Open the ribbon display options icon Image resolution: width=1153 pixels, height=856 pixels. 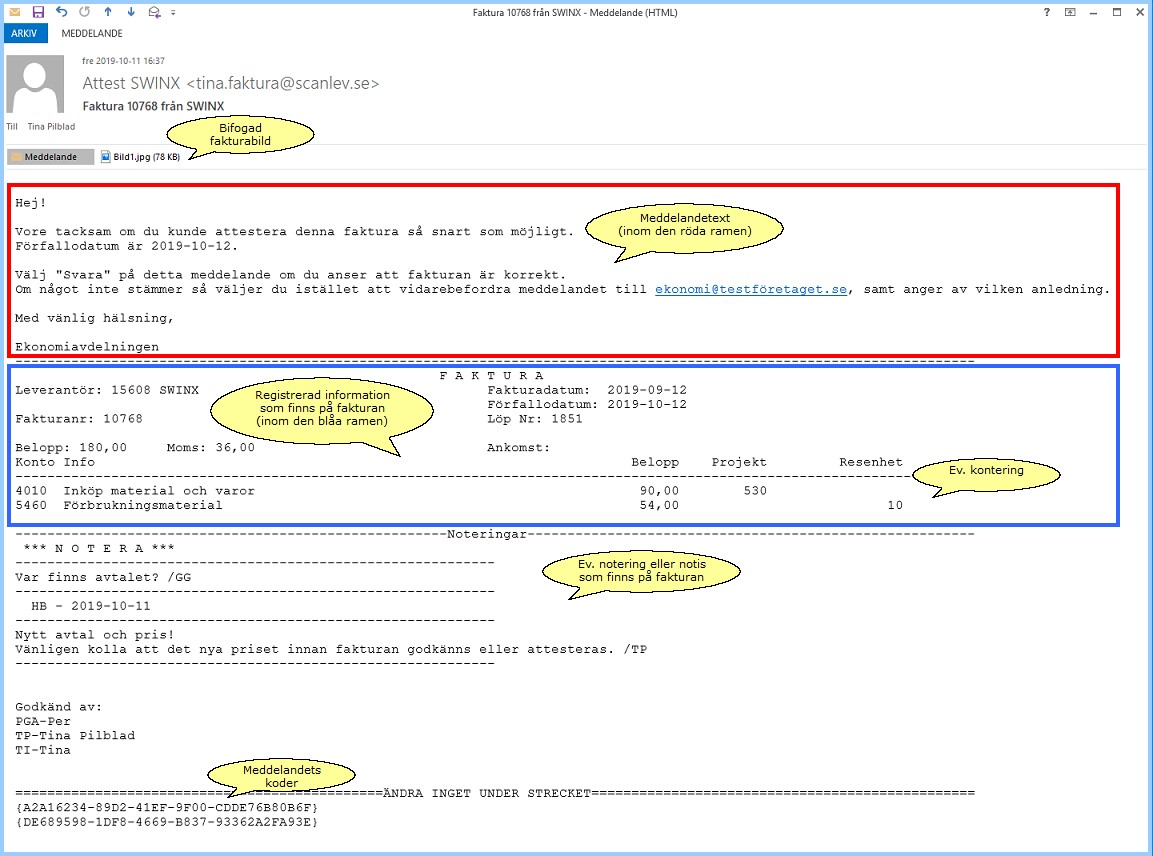[x=1070, y=12]
